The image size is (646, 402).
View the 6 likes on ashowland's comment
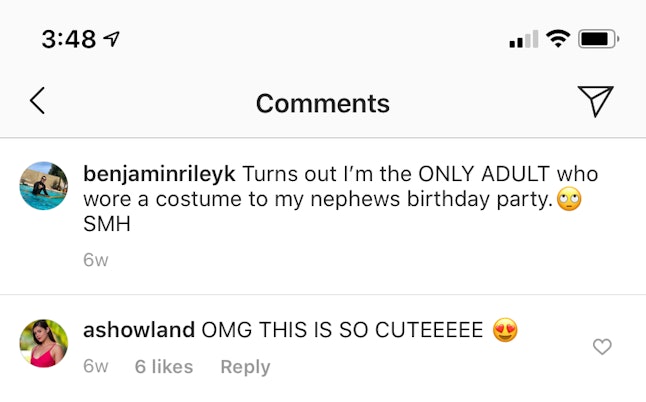(x=164, y=367)
